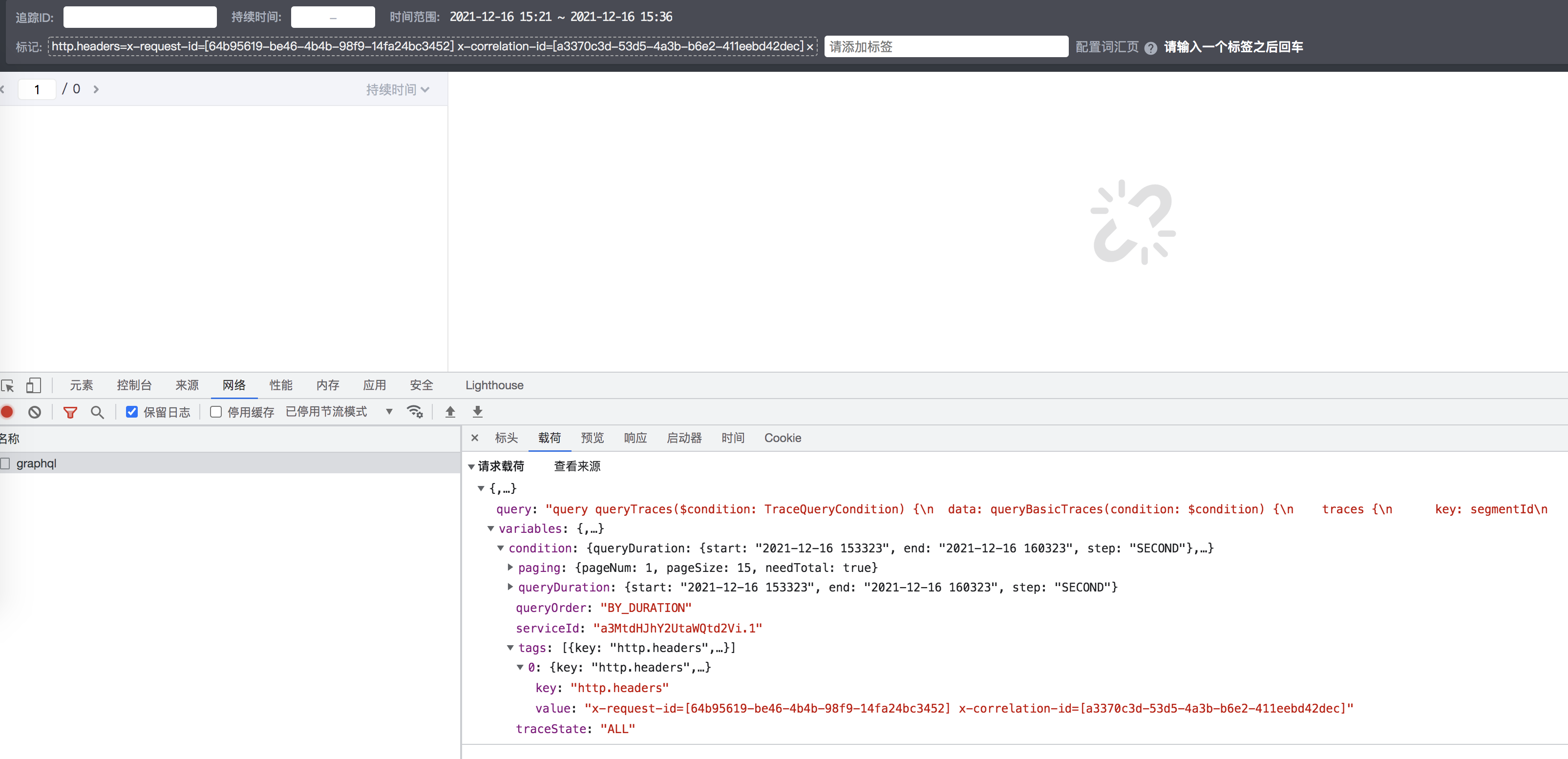Switch to the 预览 tab

click(592, 438)
